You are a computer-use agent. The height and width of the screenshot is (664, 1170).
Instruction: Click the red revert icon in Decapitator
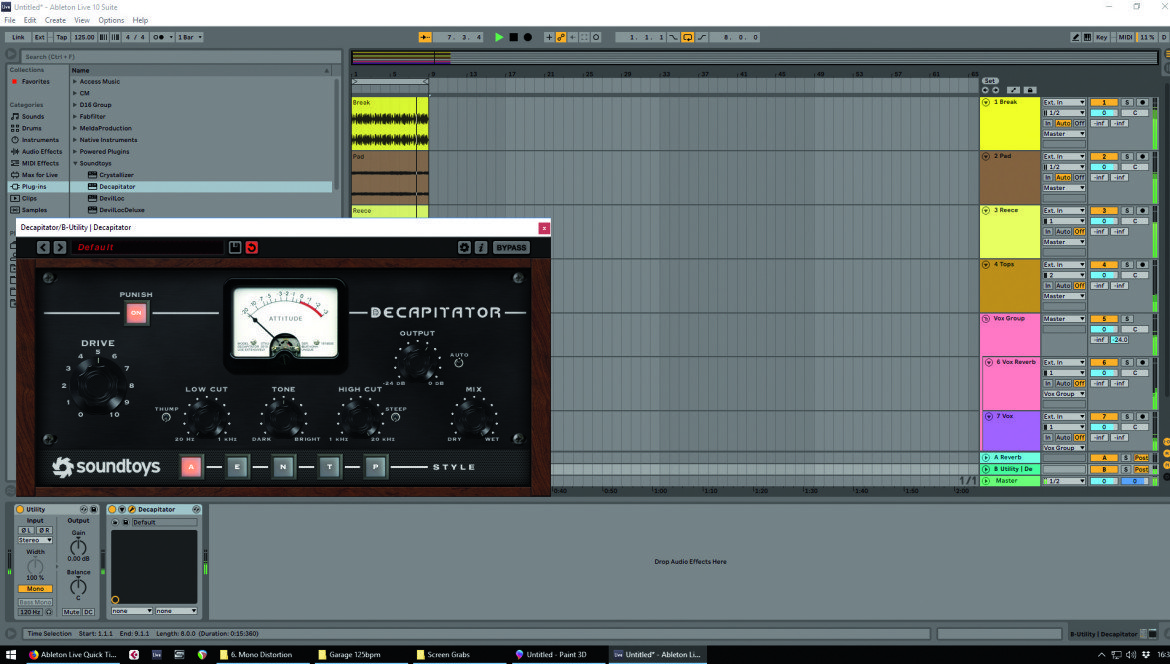[251, 247]
